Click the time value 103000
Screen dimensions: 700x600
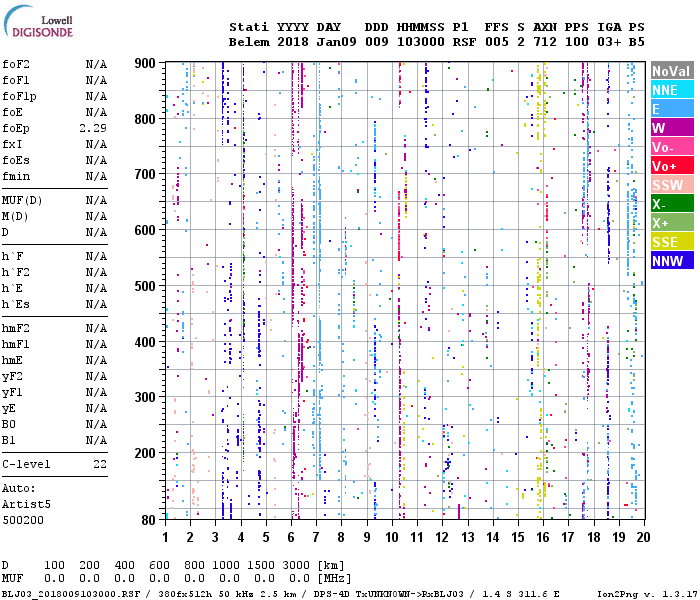pos(421,42)
